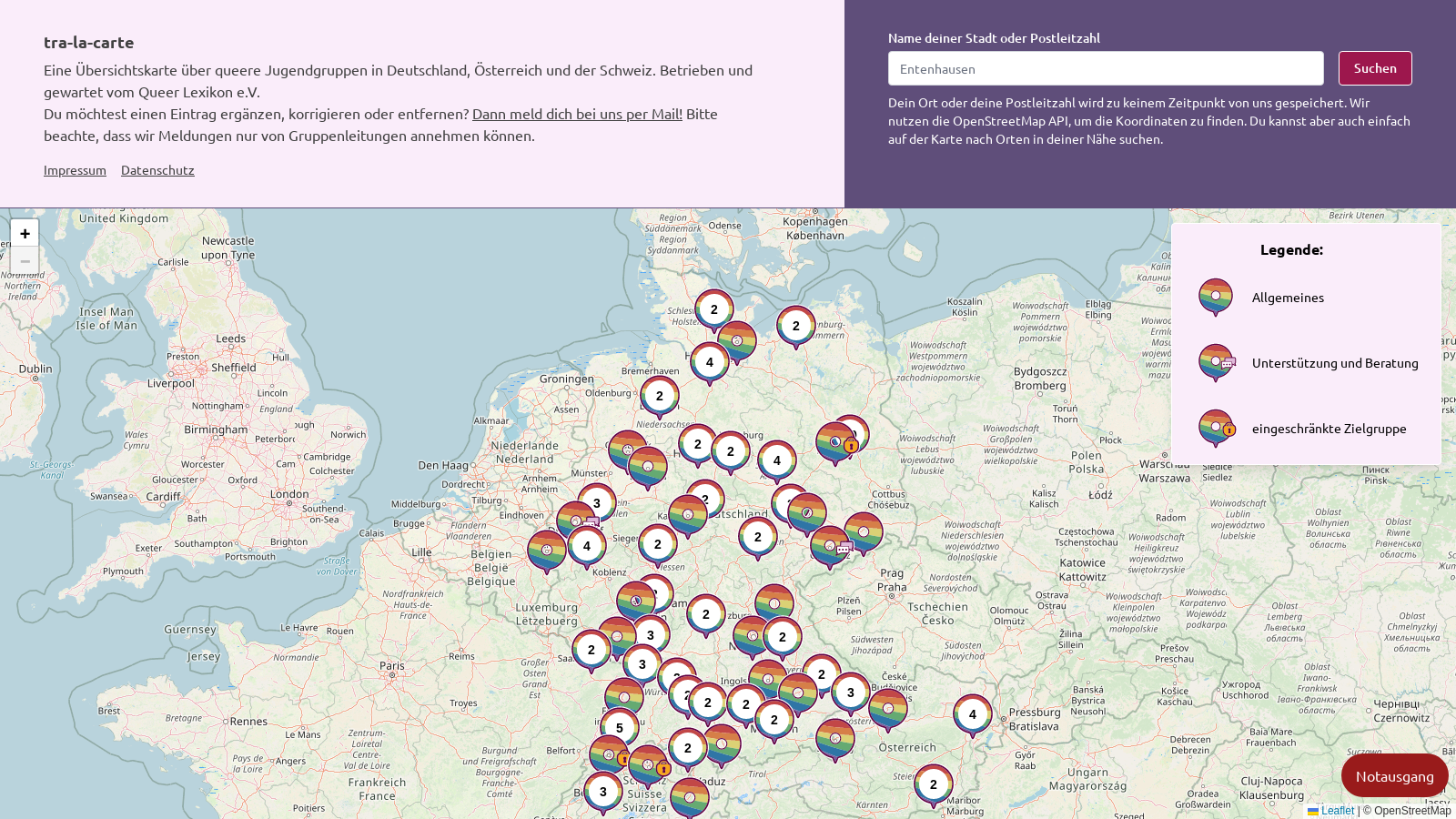1456x819 pixels.
Task: Select the rainbow marker west of Österreich label
Action: coord(835,741)
